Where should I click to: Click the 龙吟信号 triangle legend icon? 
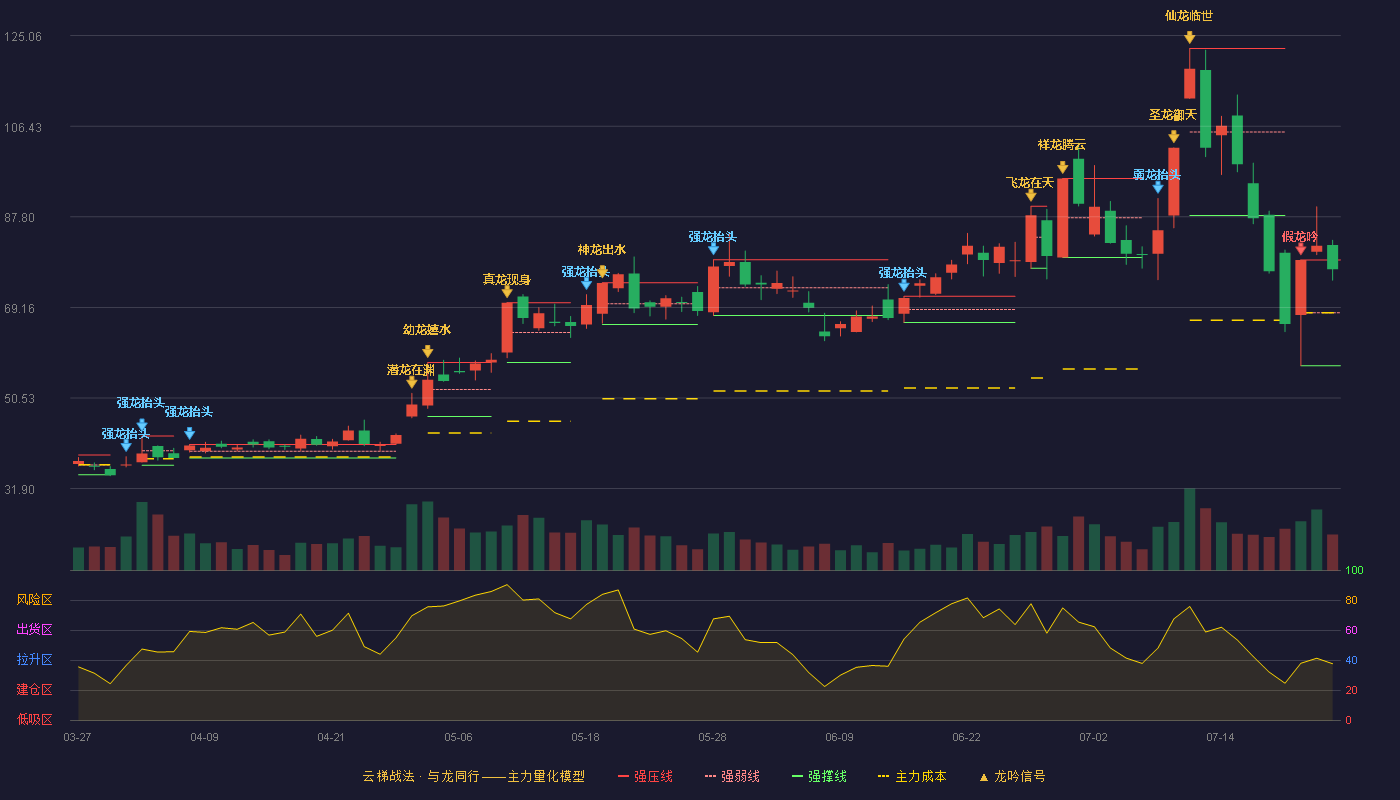coord(984,776)
